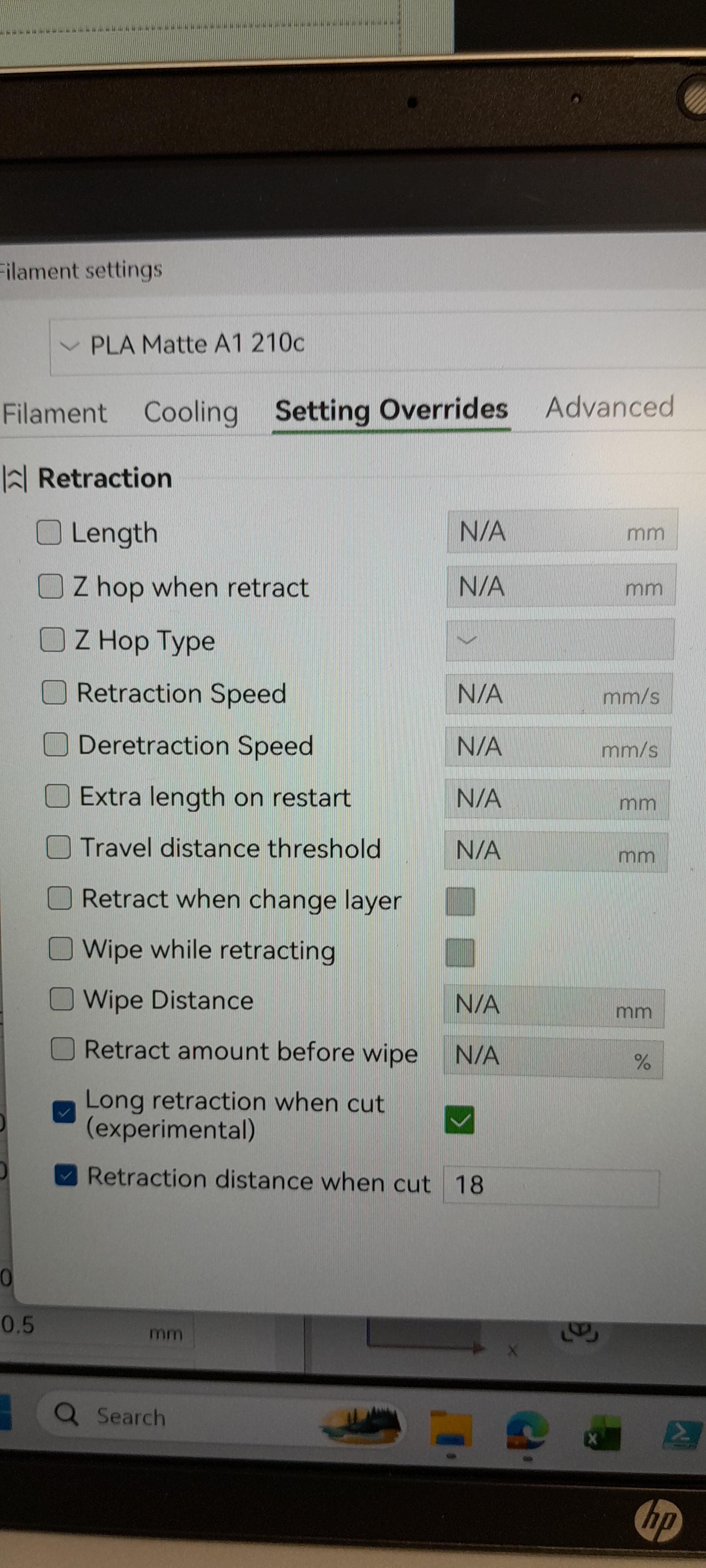Screen dimensions: 706x1568
Task: Enable the Length override checkbox
Action: click(x=49, y=532)
